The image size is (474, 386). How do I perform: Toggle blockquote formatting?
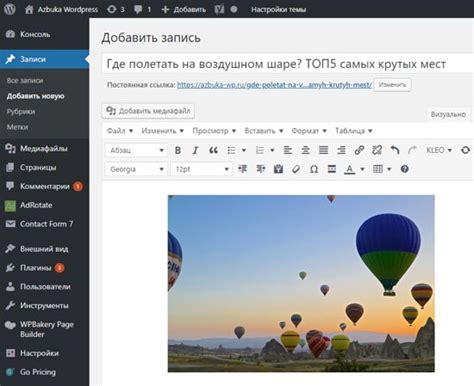(x=213, y=150)
